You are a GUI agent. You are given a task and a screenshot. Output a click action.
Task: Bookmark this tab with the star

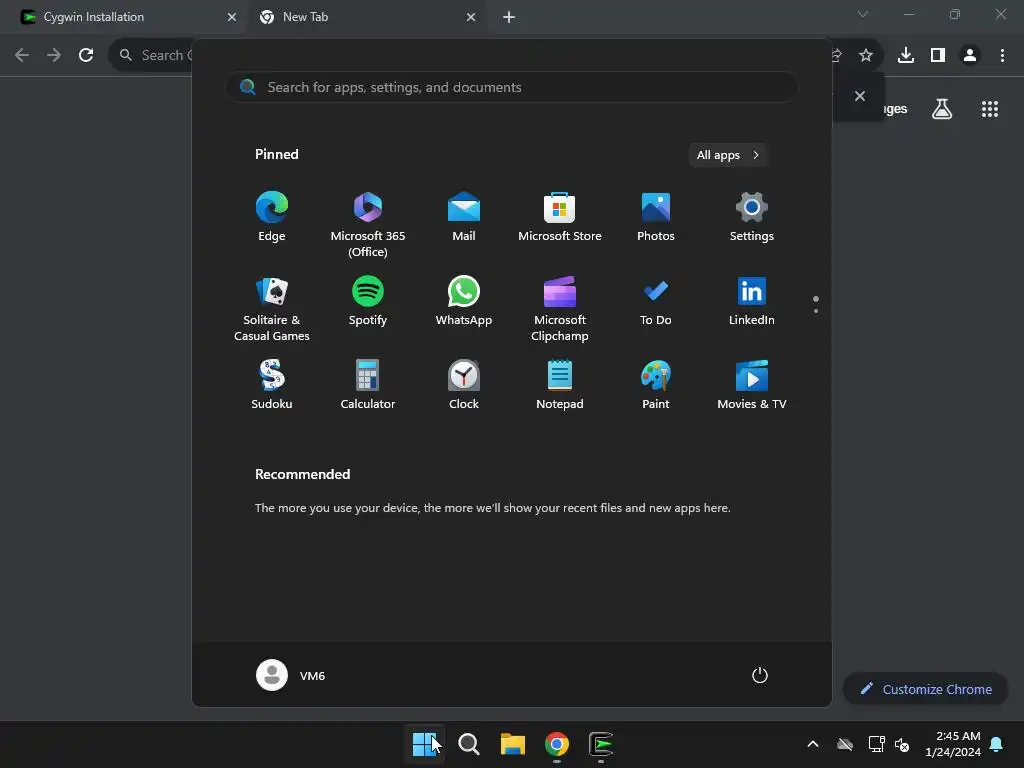(x=865, y=55)
